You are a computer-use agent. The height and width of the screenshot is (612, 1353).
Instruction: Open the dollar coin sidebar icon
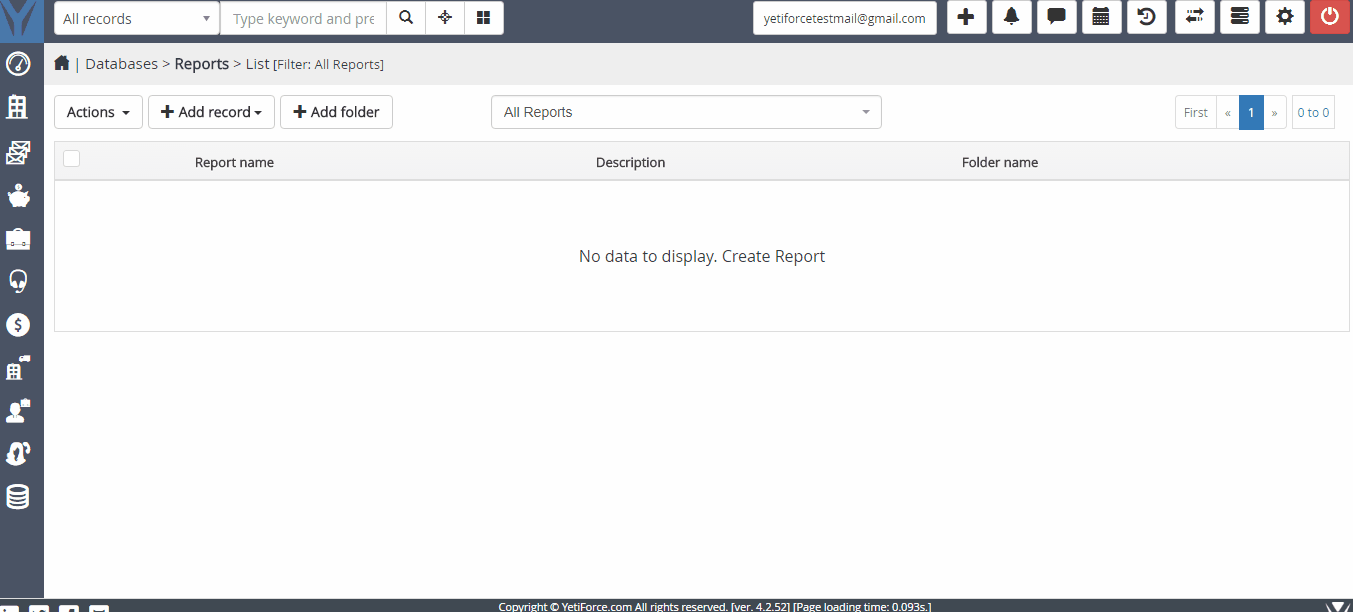(18, 325)
